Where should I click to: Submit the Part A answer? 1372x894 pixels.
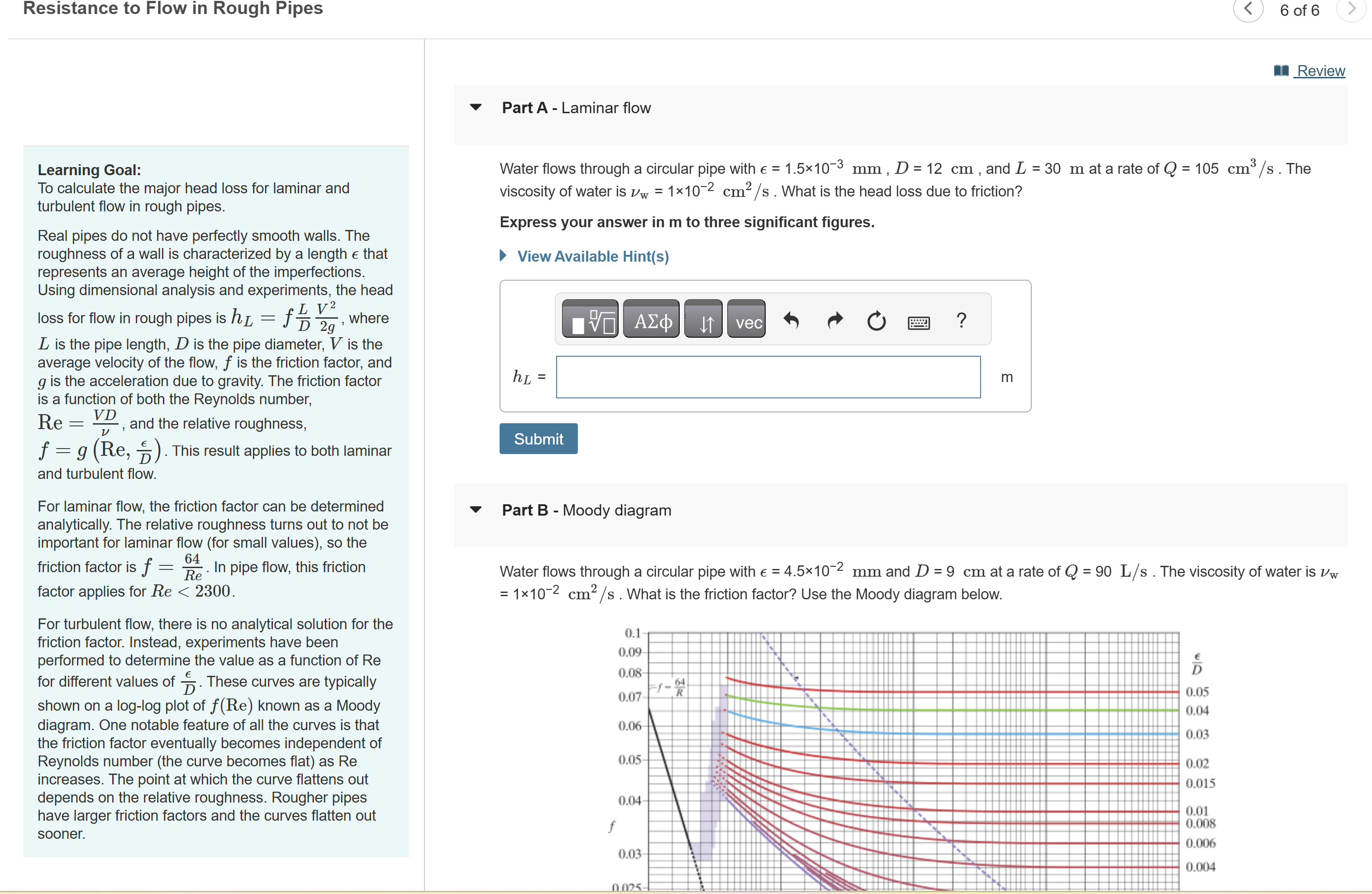point(538,438)
